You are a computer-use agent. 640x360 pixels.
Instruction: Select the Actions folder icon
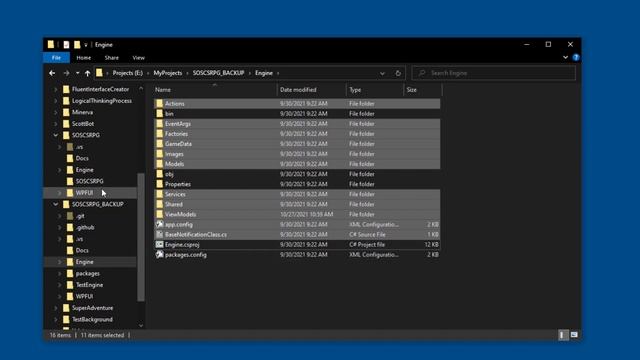[x=159, y=104]
